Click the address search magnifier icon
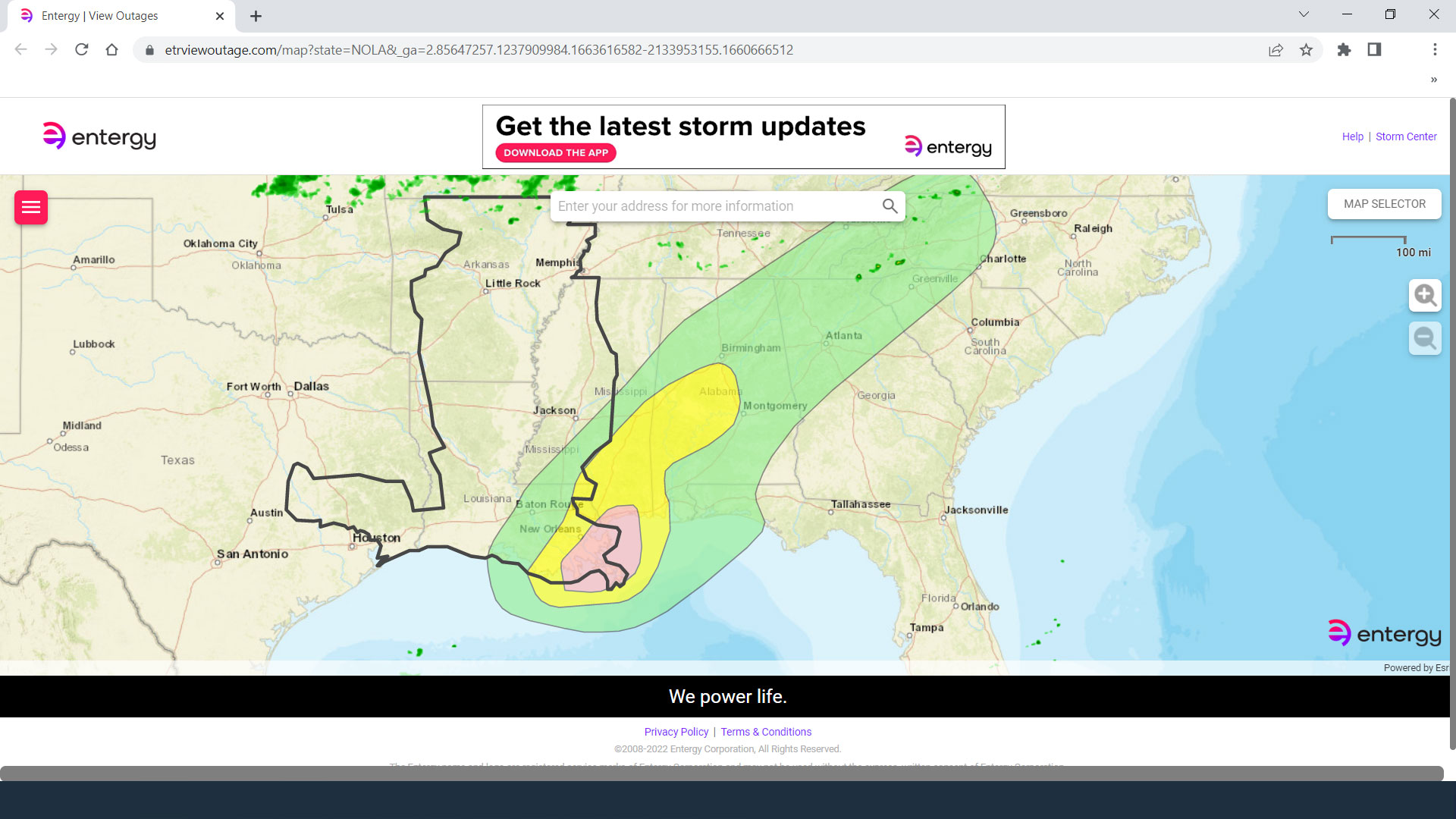 point(890,206)
